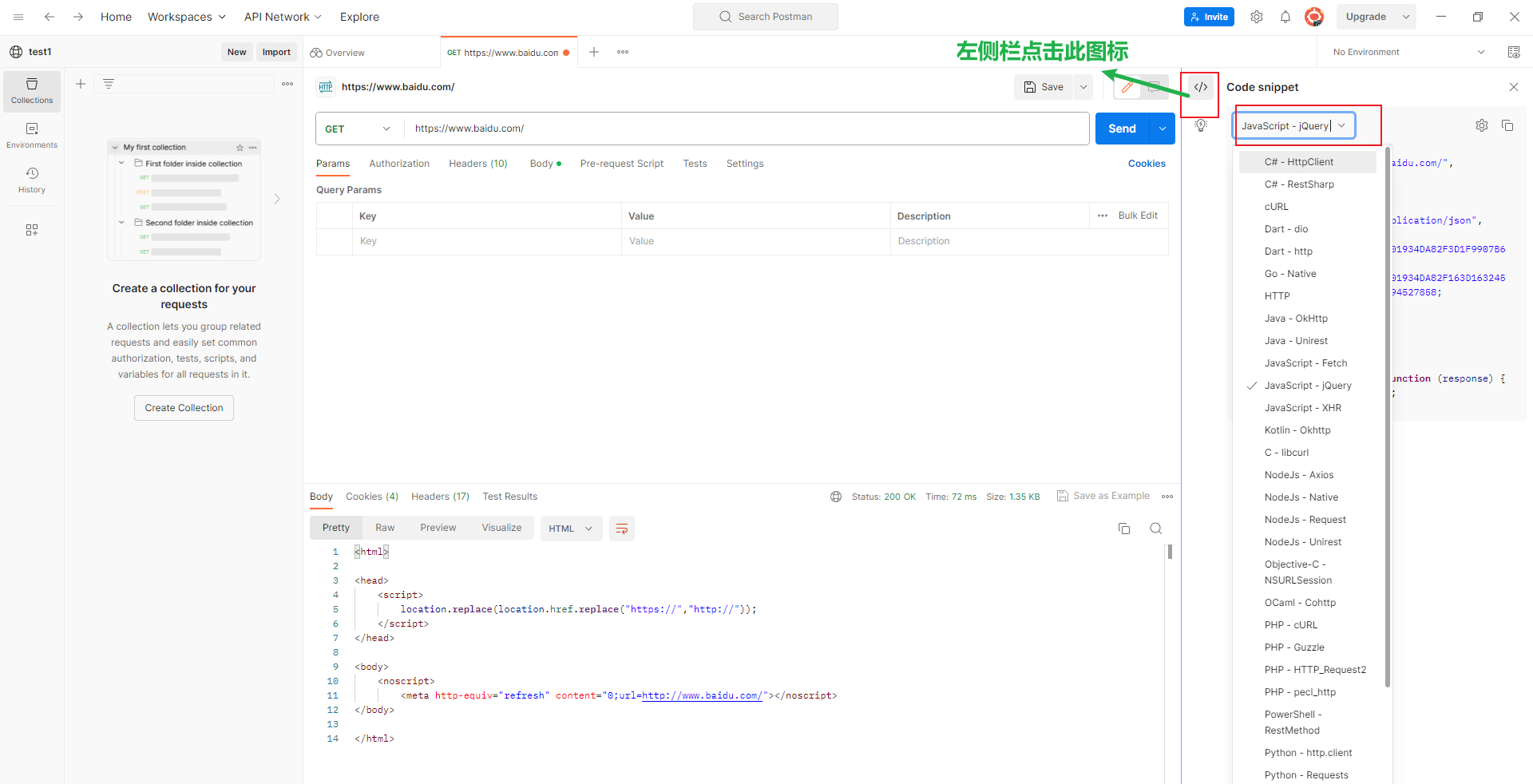Choose Python - Requests from language list
The width and height of the screenshot is (1533, 784).
click(x=1306, y=775)
